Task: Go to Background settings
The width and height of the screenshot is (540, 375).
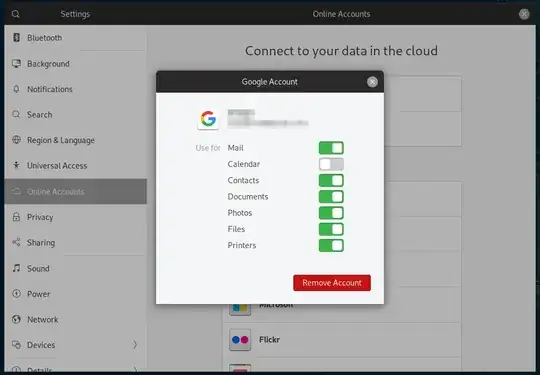Action: pyautogui.click(x=76, y=64)
